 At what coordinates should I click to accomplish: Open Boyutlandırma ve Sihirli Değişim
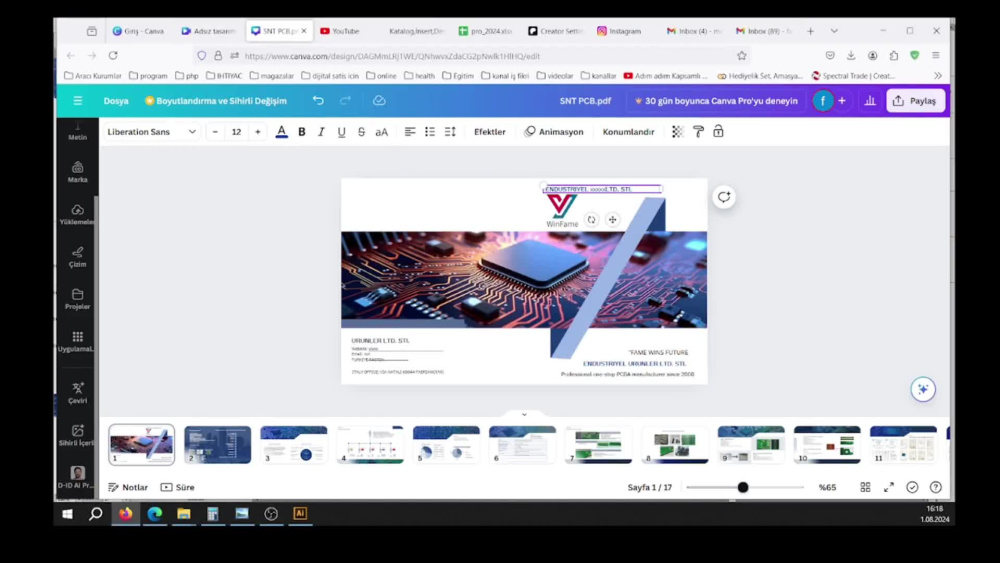(x=216, y=101)
